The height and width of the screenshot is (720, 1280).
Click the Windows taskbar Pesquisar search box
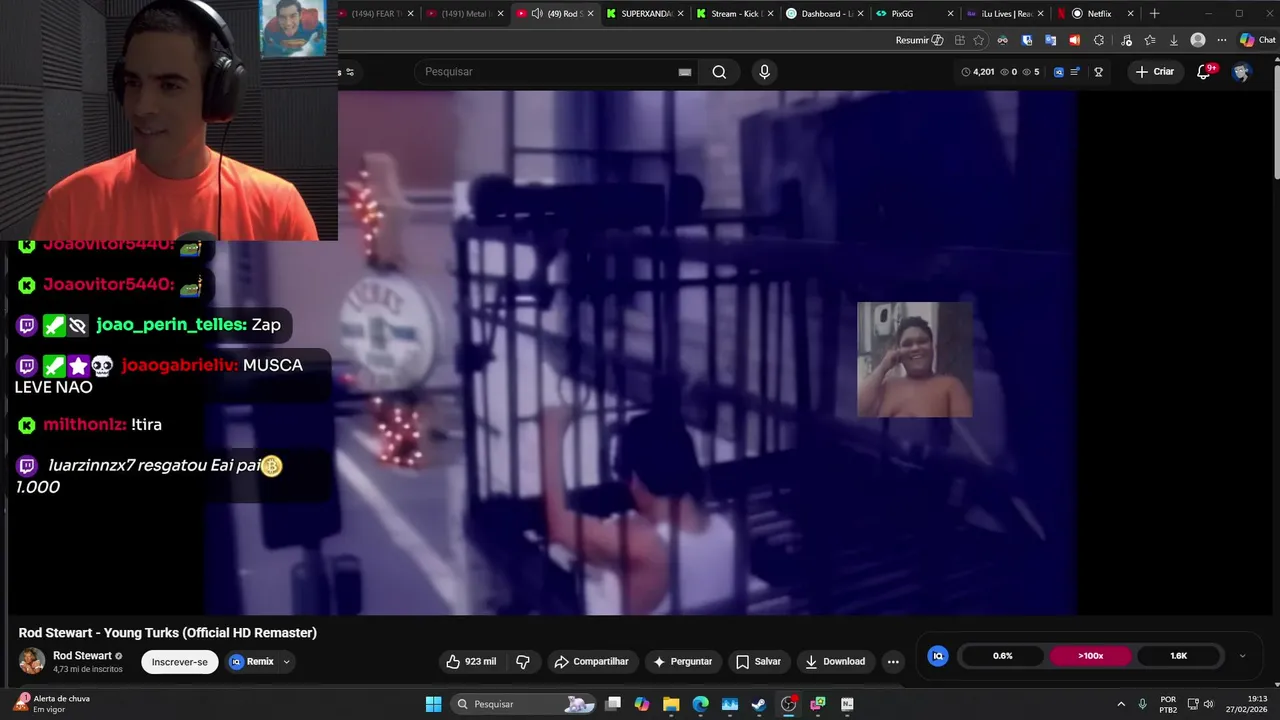pyautogui.click(x=522, y=704)
